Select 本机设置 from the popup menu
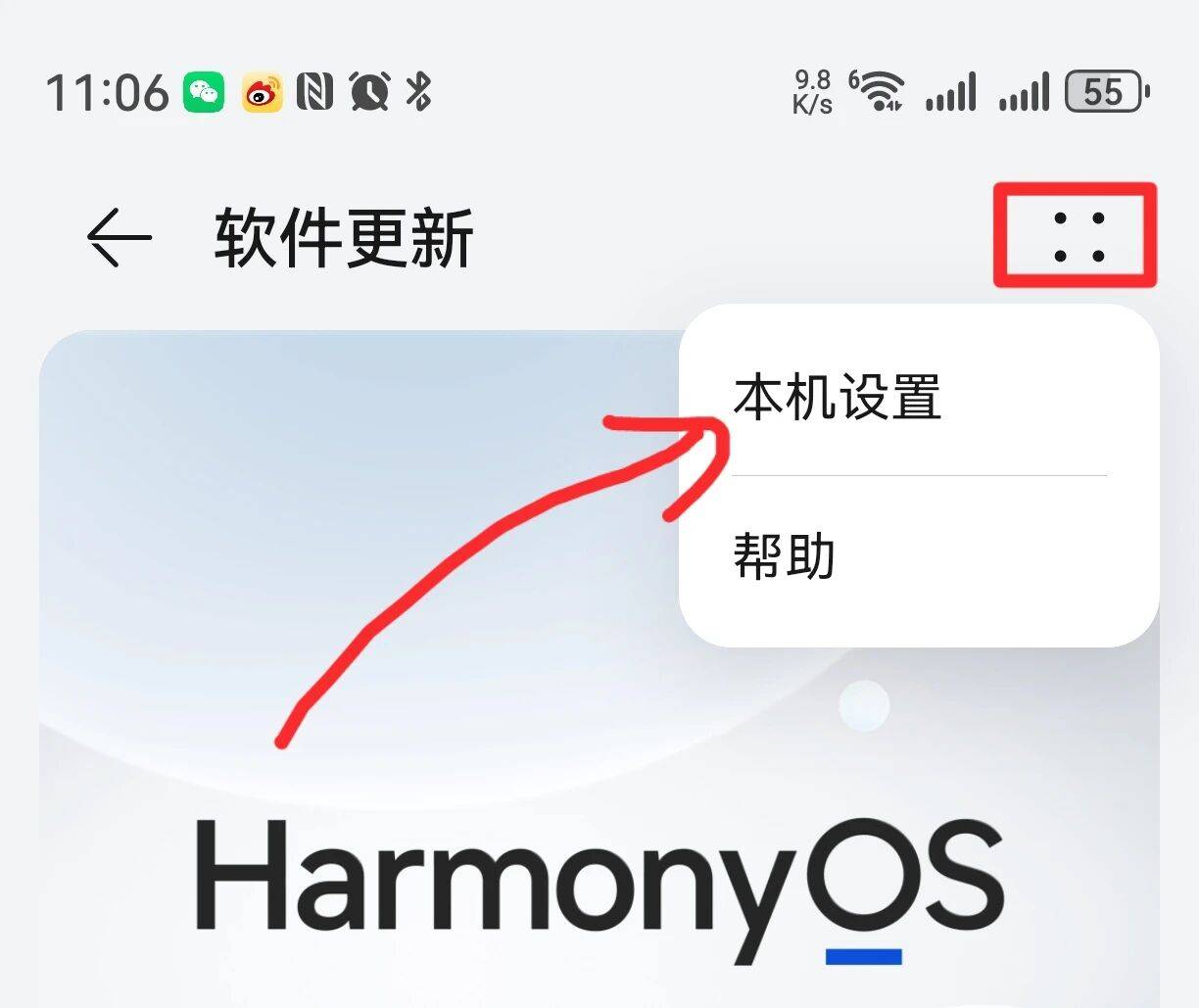Screen dimensions: 1199x1008 919,397
